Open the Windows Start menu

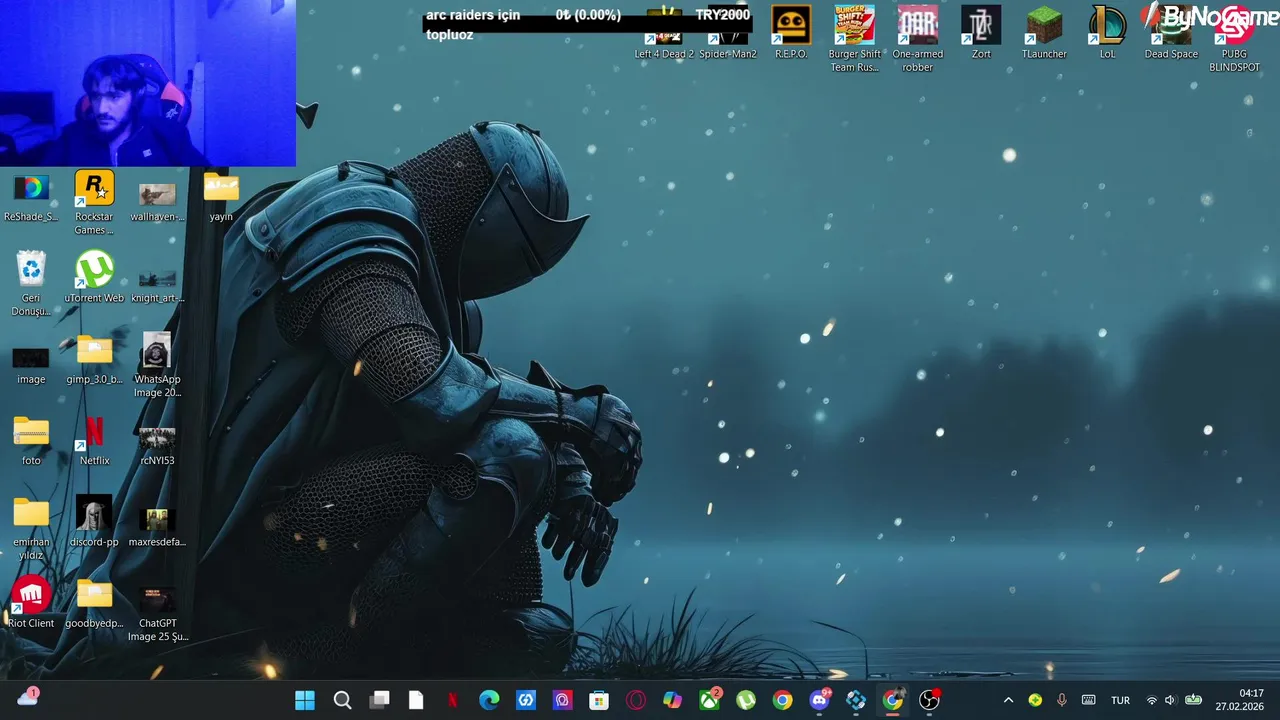305,700
